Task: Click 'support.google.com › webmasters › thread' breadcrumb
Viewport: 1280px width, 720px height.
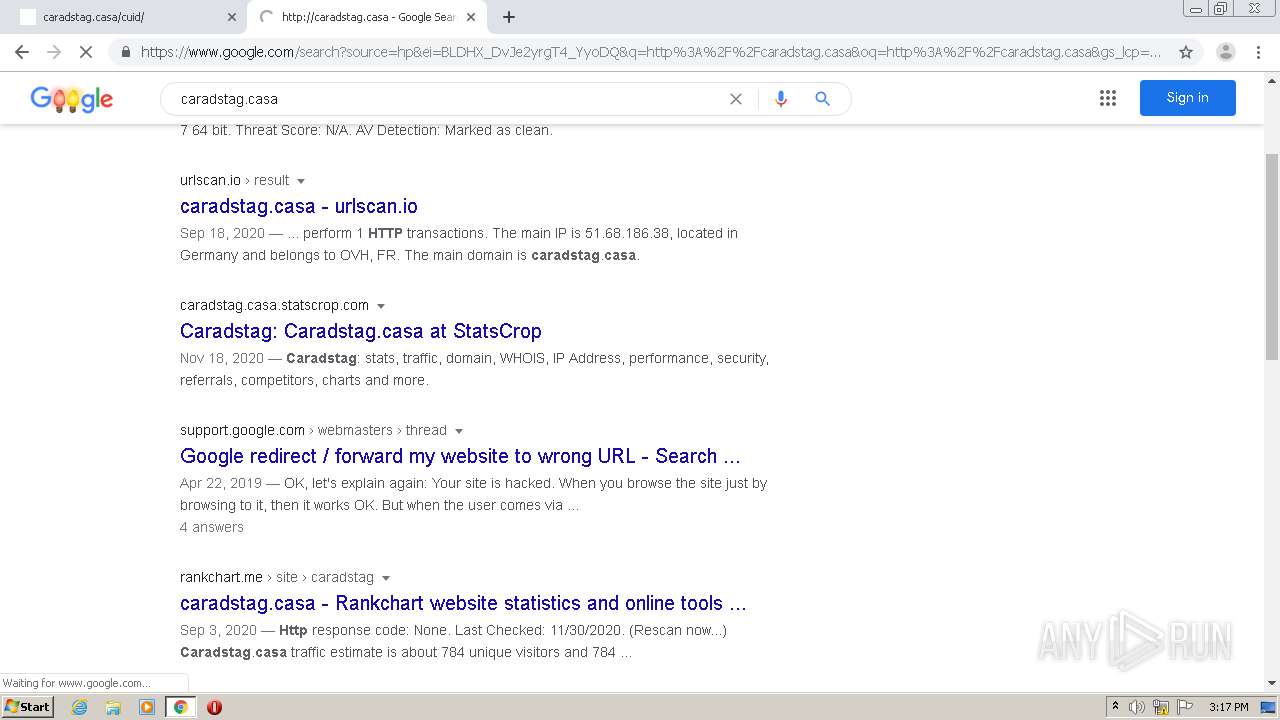Action: click(313, 430)
